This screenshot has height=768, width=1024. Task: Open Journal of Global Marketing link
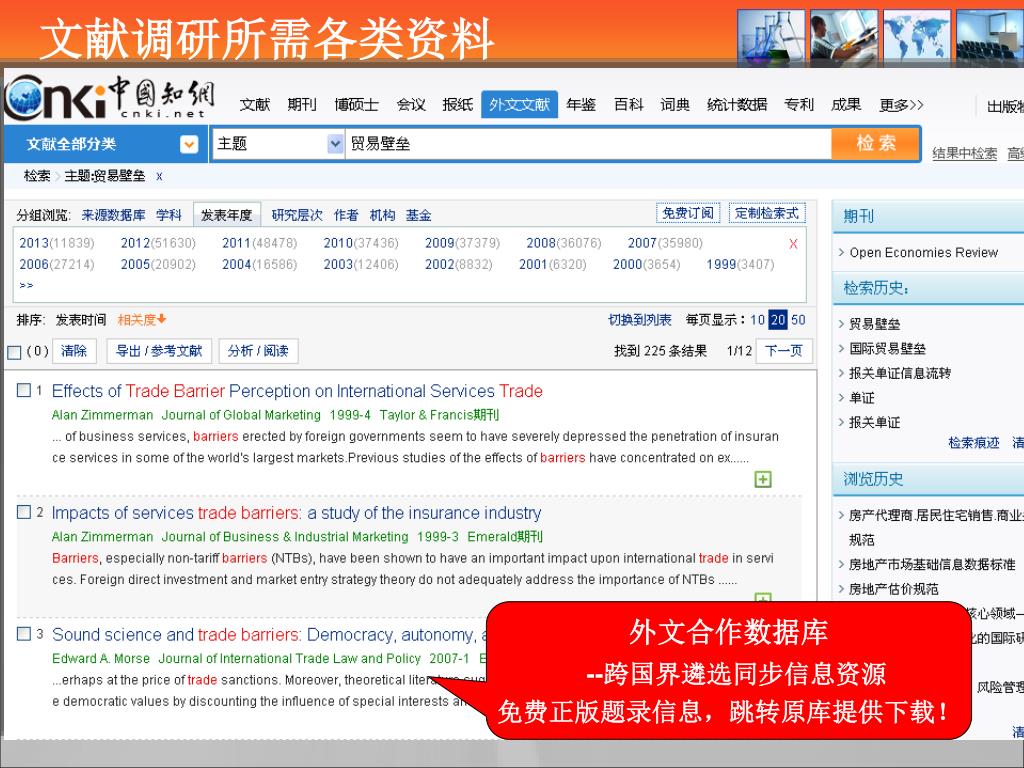click(241, 415)
